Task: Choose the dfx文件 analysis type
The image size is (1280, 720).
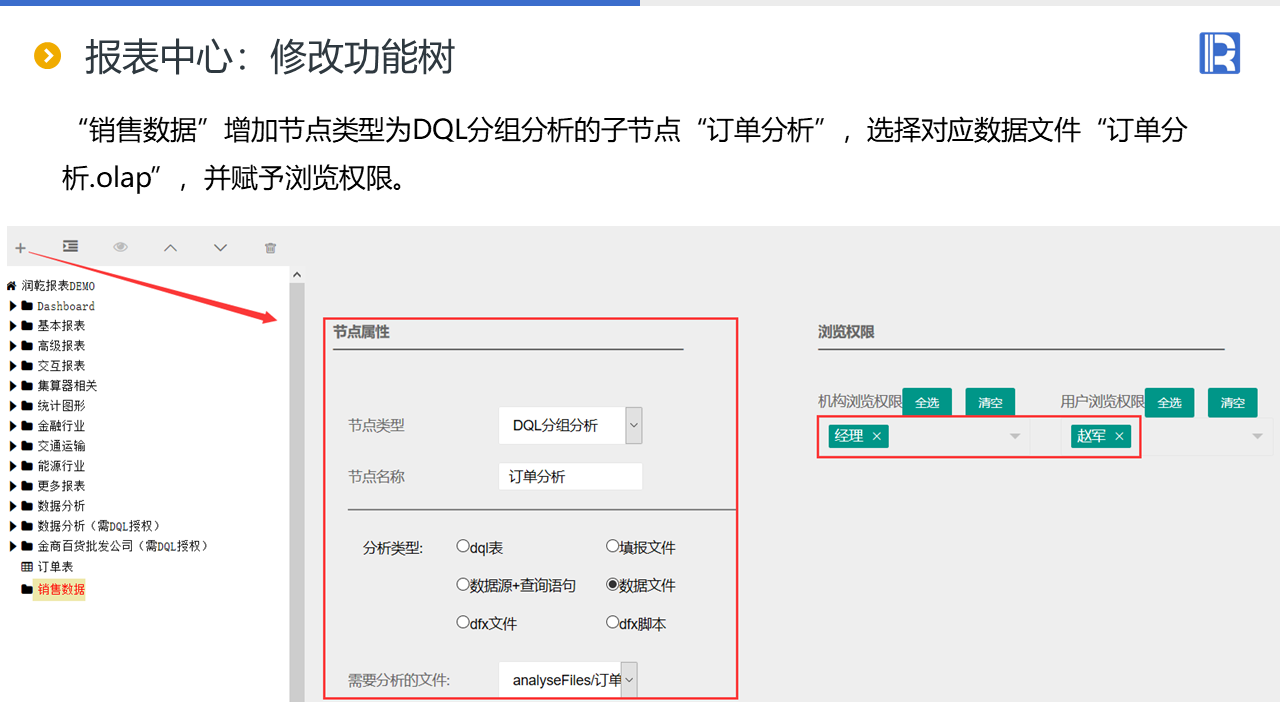Action: click(x=463, y=622)
